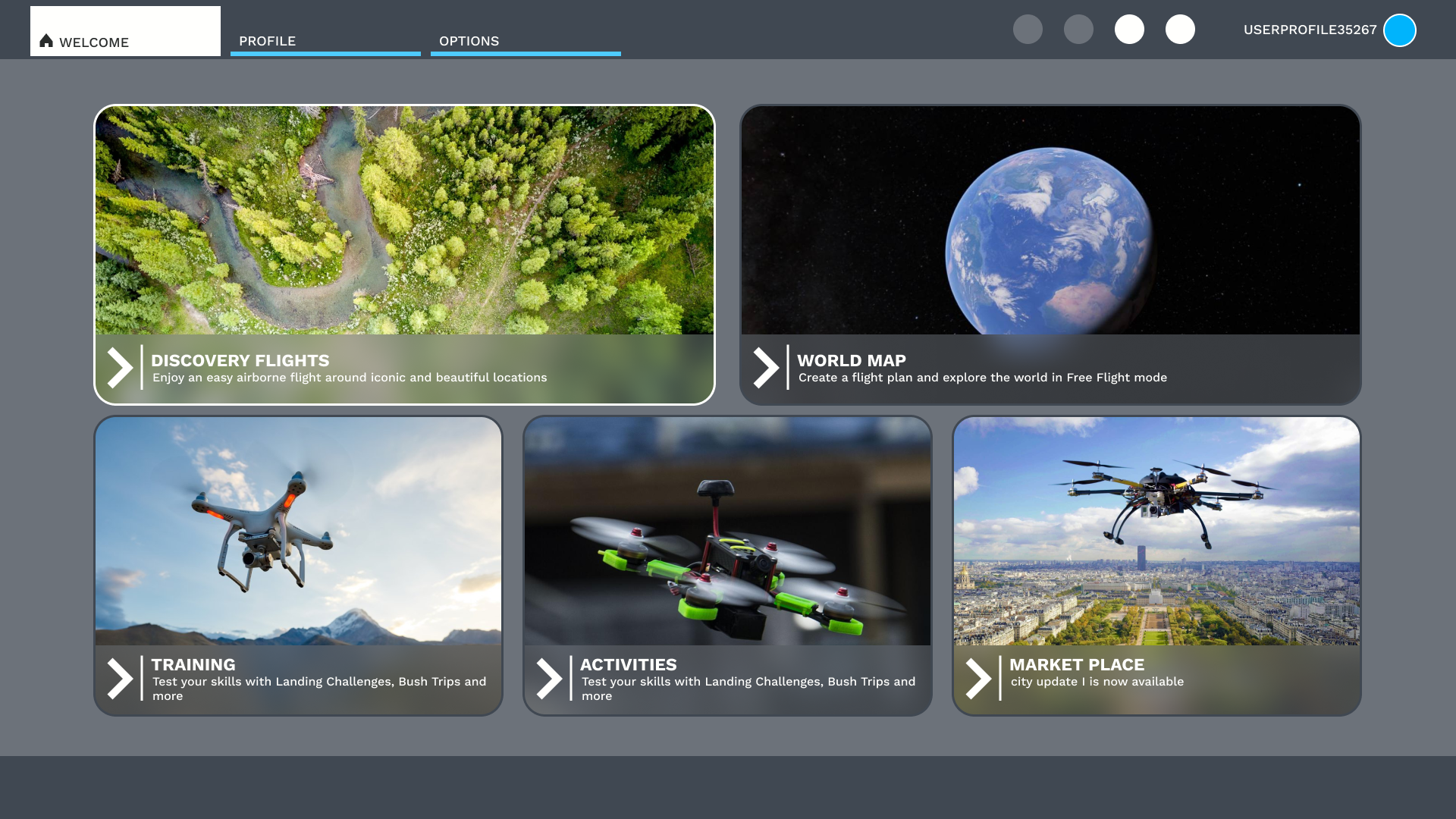Screen dimensions: 1456x819
Task: Click the World Map chevron arrow
Action: tap(766, 368)
